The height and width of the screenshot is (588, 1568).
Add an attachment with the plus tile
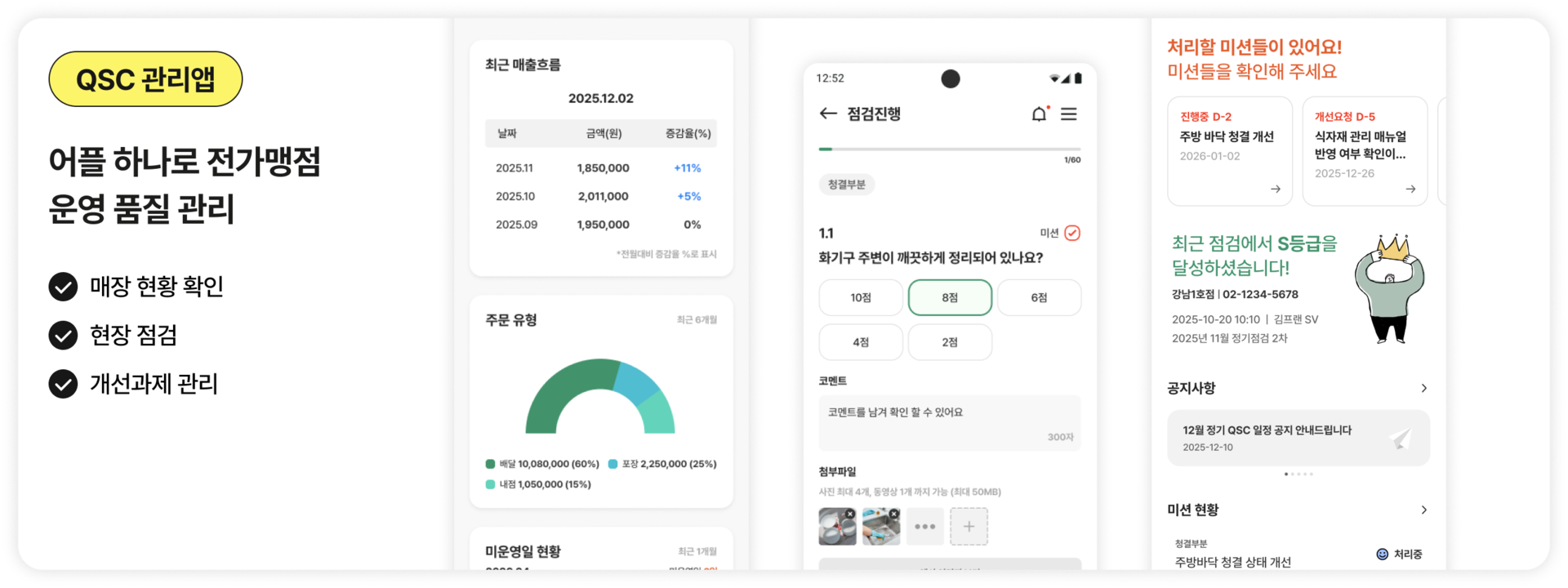[969, 527]
